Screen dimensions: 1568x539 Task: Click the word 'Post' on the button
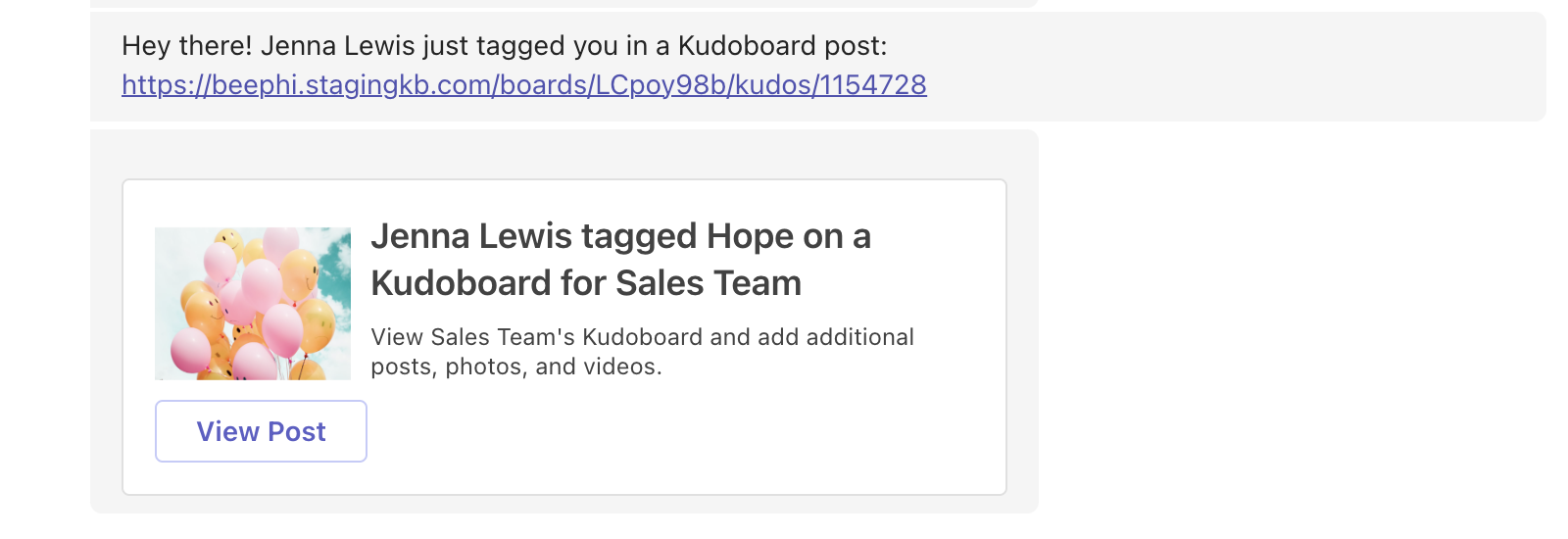click(x=297, y=431)
